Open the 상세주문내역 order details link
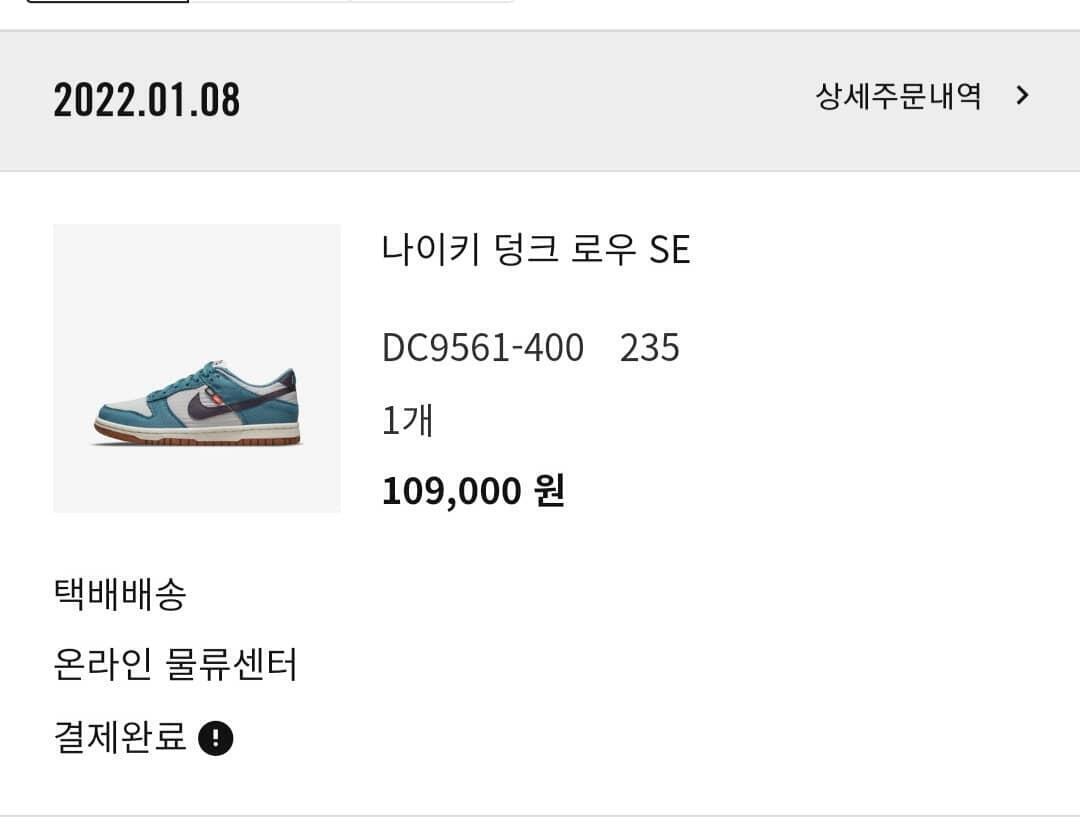The width and height of the screenshot is (1080, 826). click(898, 97)
